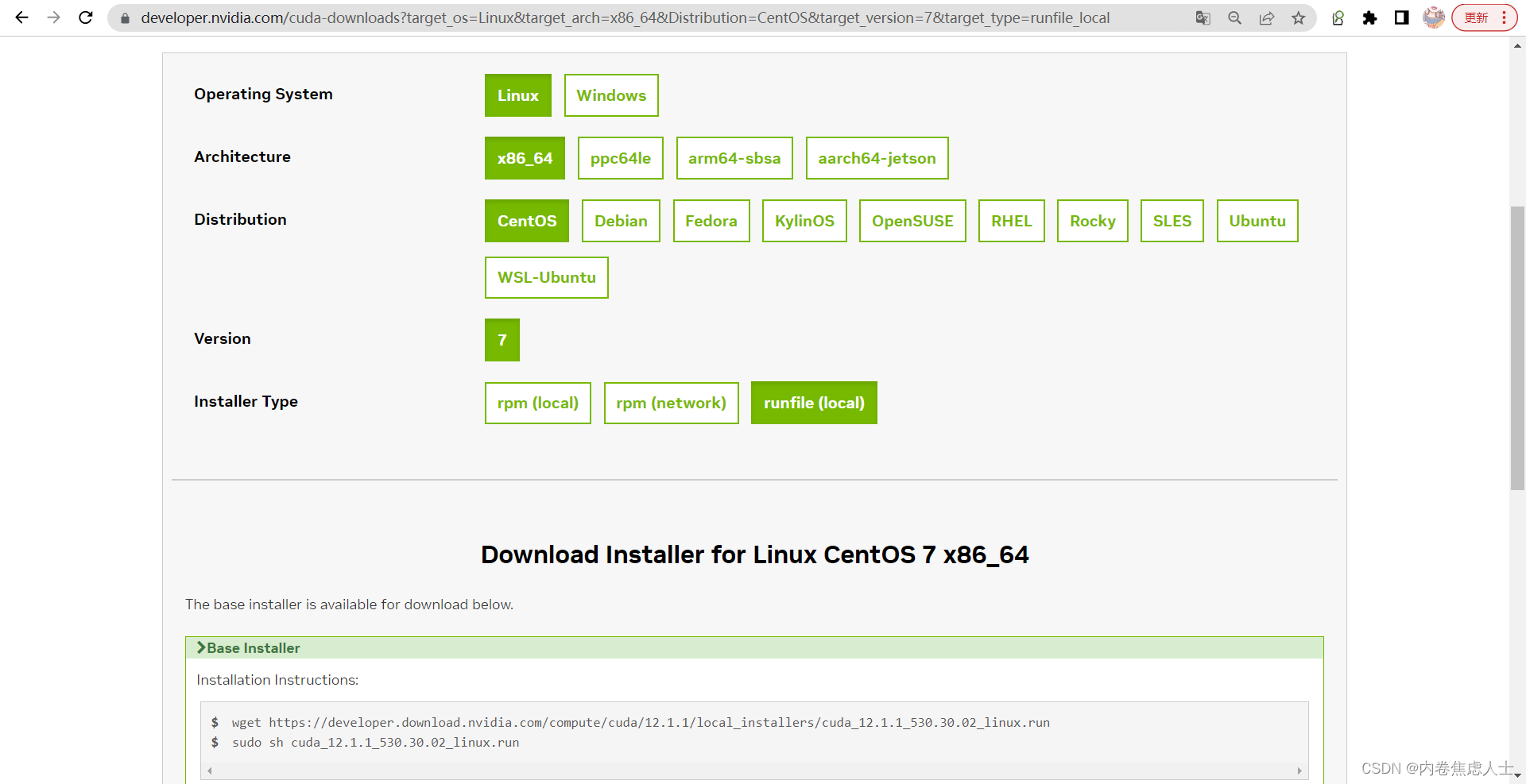This screenshot has height=784, width=1526.
Task: Toggle the browser side panel
Action: click(x=1401, y=17)
